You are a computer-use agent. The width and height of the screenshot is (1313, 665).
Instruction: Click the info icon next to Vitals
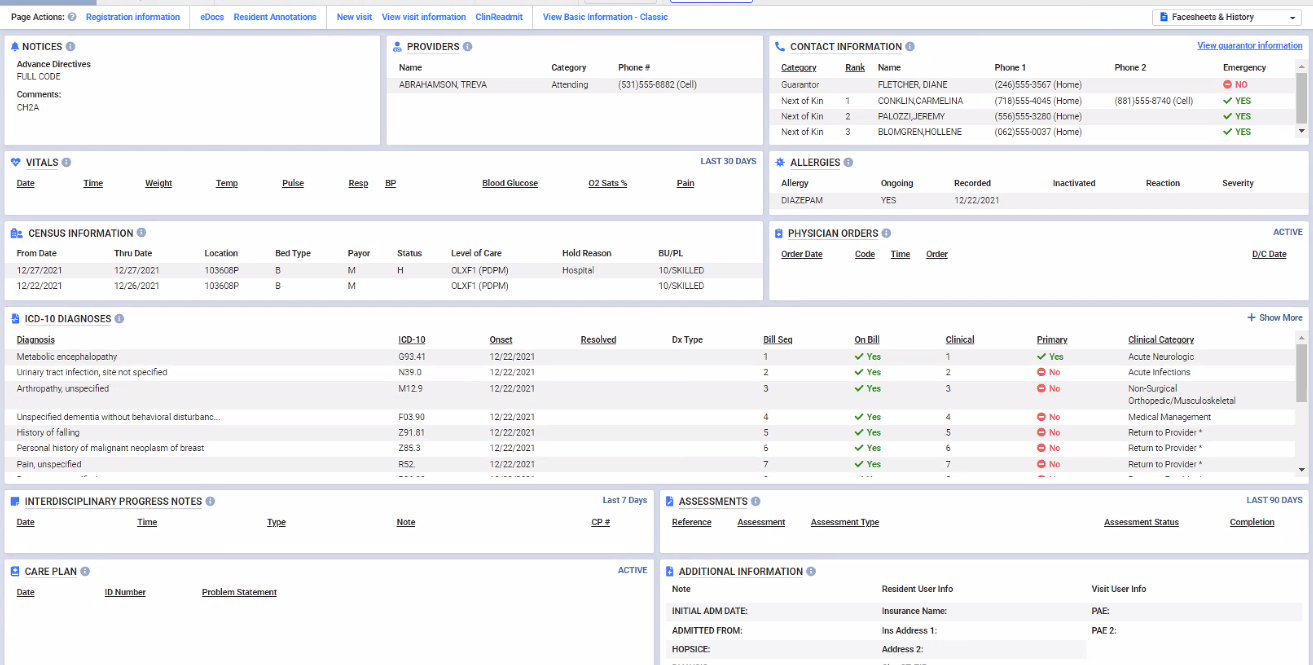[x=66, y=162]
